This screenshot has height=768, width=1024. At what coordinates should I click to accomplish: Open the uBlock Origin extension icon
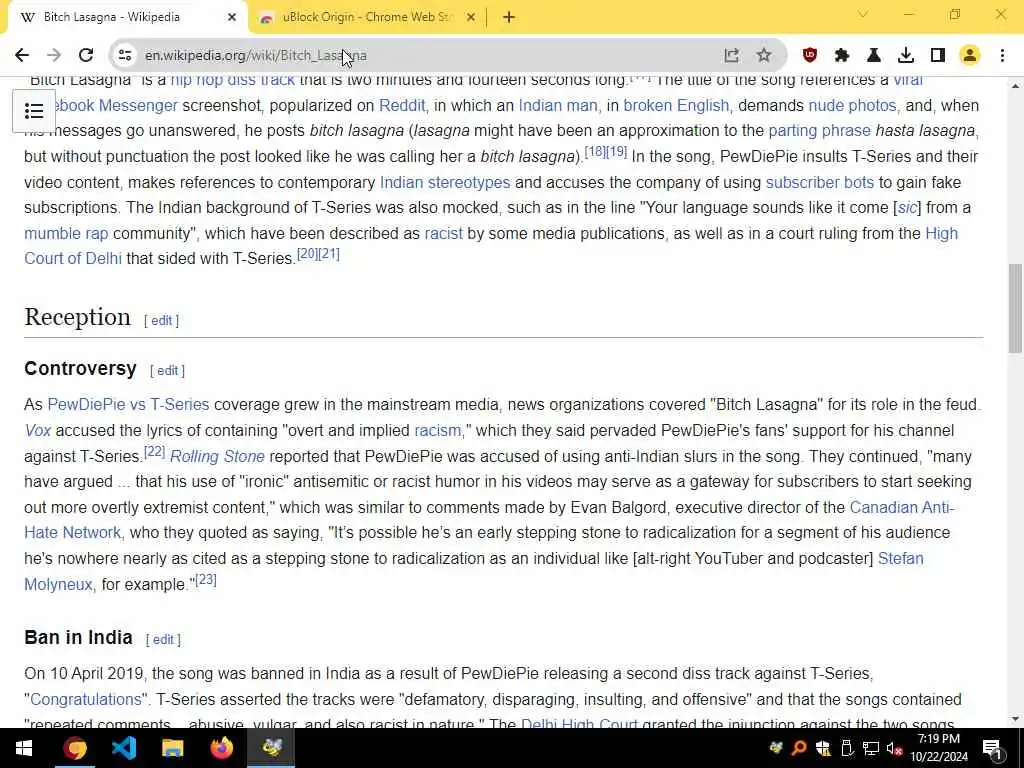(x=810, y=56)
